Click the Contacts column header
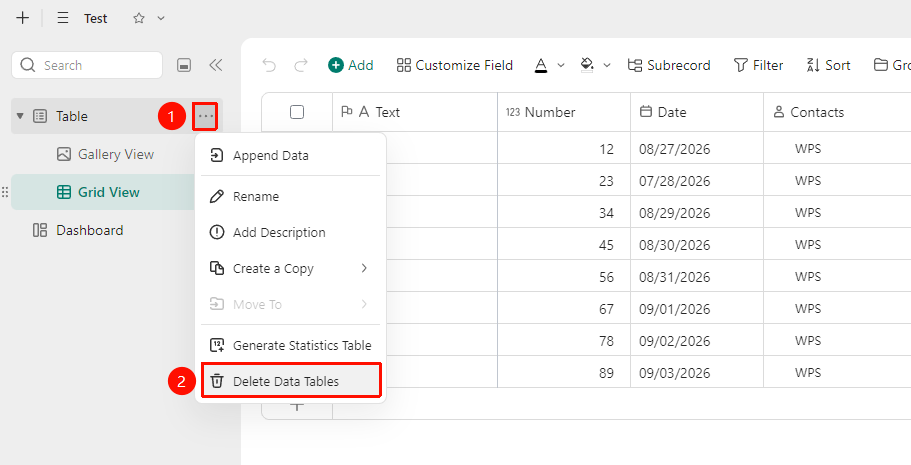911x465 pixels. tap(837, 112)
